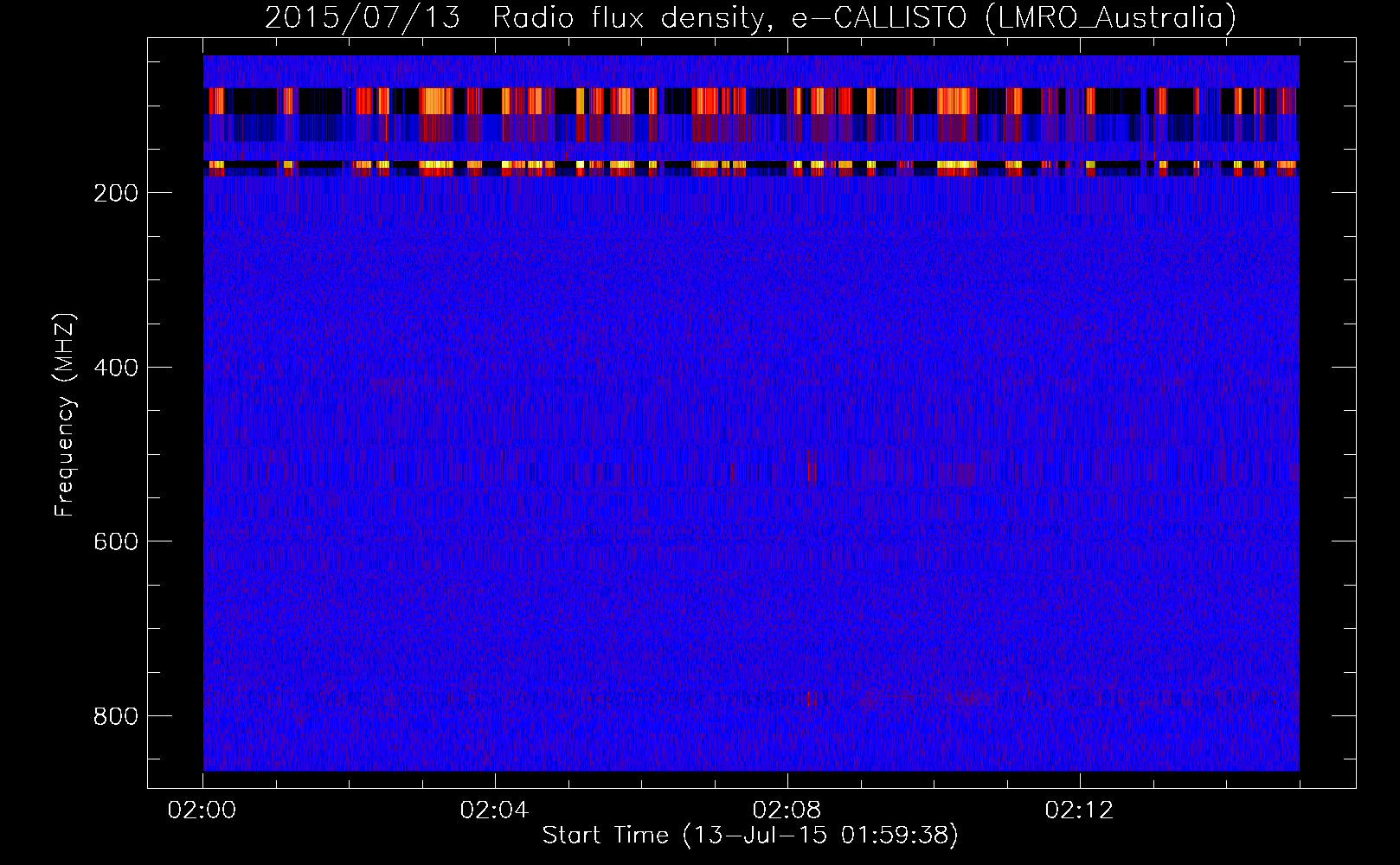Click the "Frequency (MHZ)" axis label
The image size is (1400, 865).
pyautogui.click(x=64, y=415)
